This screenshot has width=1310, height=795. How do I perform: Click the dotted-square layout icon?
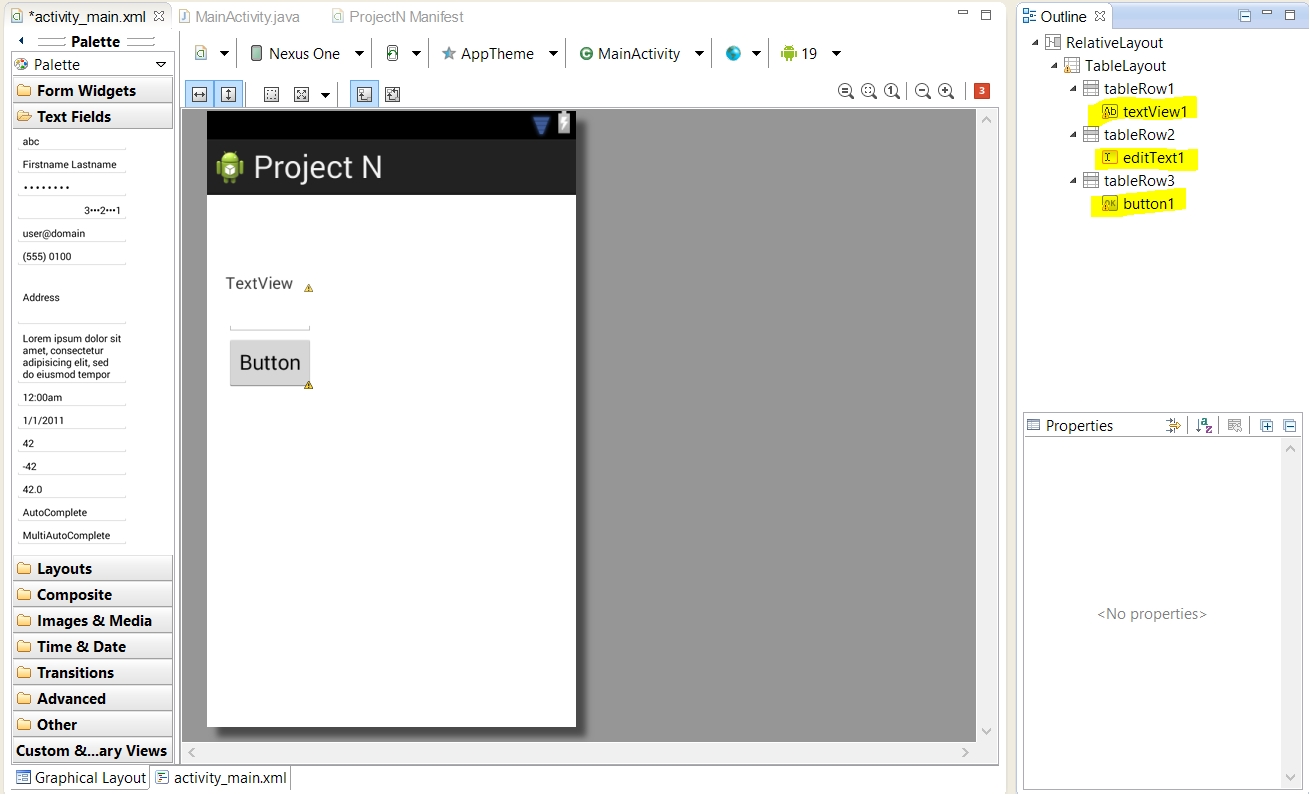click(271, 94)
